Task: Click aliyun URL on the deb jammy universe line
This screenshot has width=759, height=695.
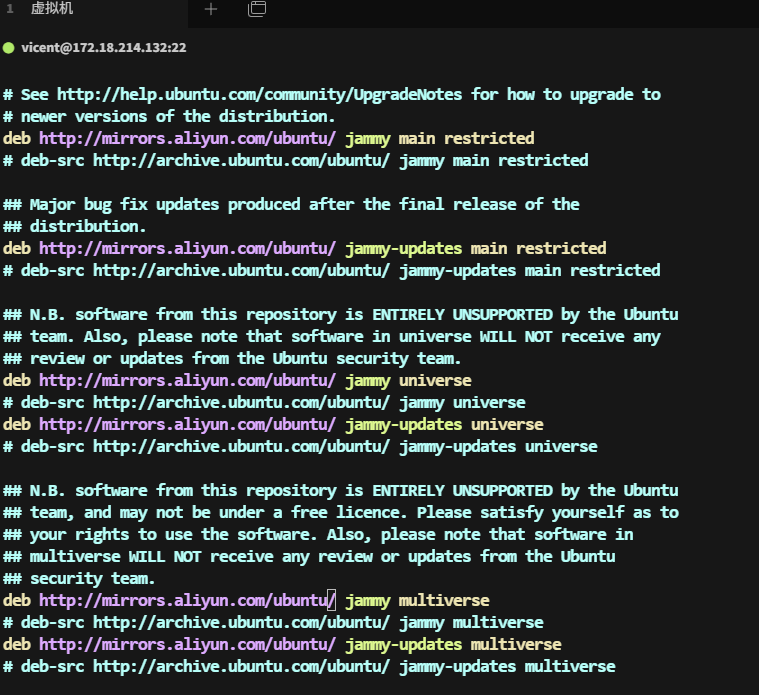Action: pyautogui.click(x=187, y=380)
